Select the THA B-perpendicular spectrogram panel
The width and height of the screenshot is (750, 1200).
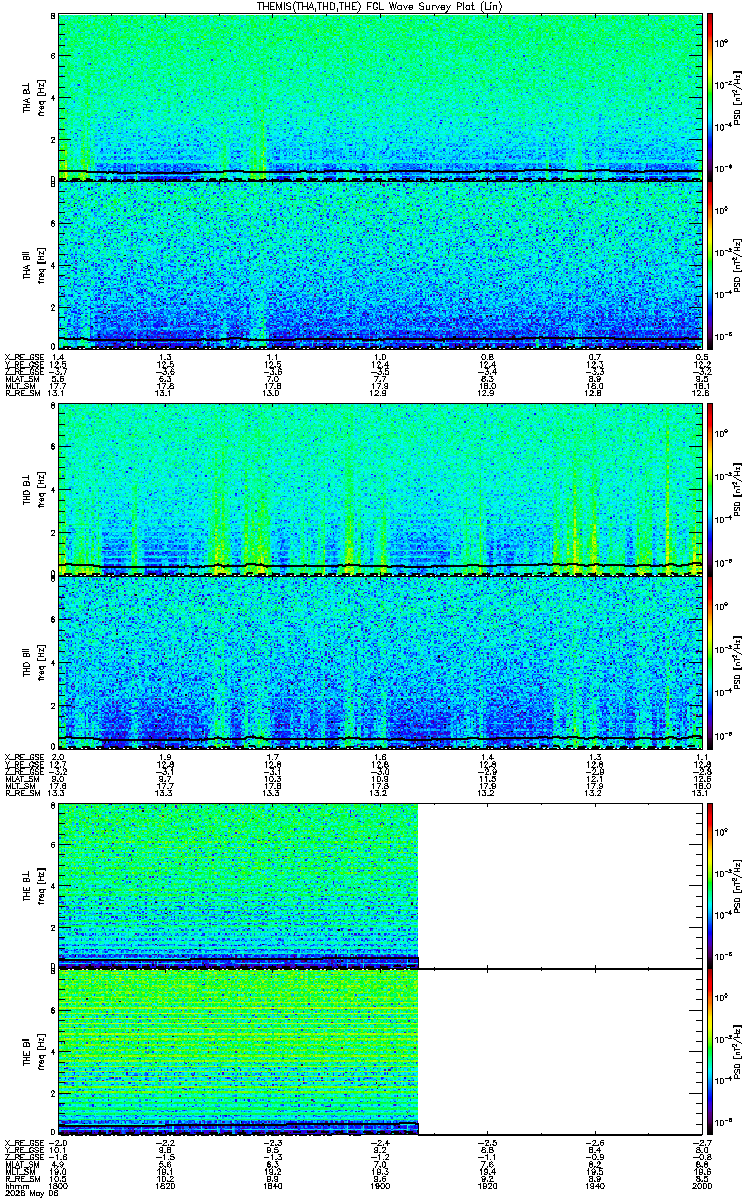click(380, 97)
